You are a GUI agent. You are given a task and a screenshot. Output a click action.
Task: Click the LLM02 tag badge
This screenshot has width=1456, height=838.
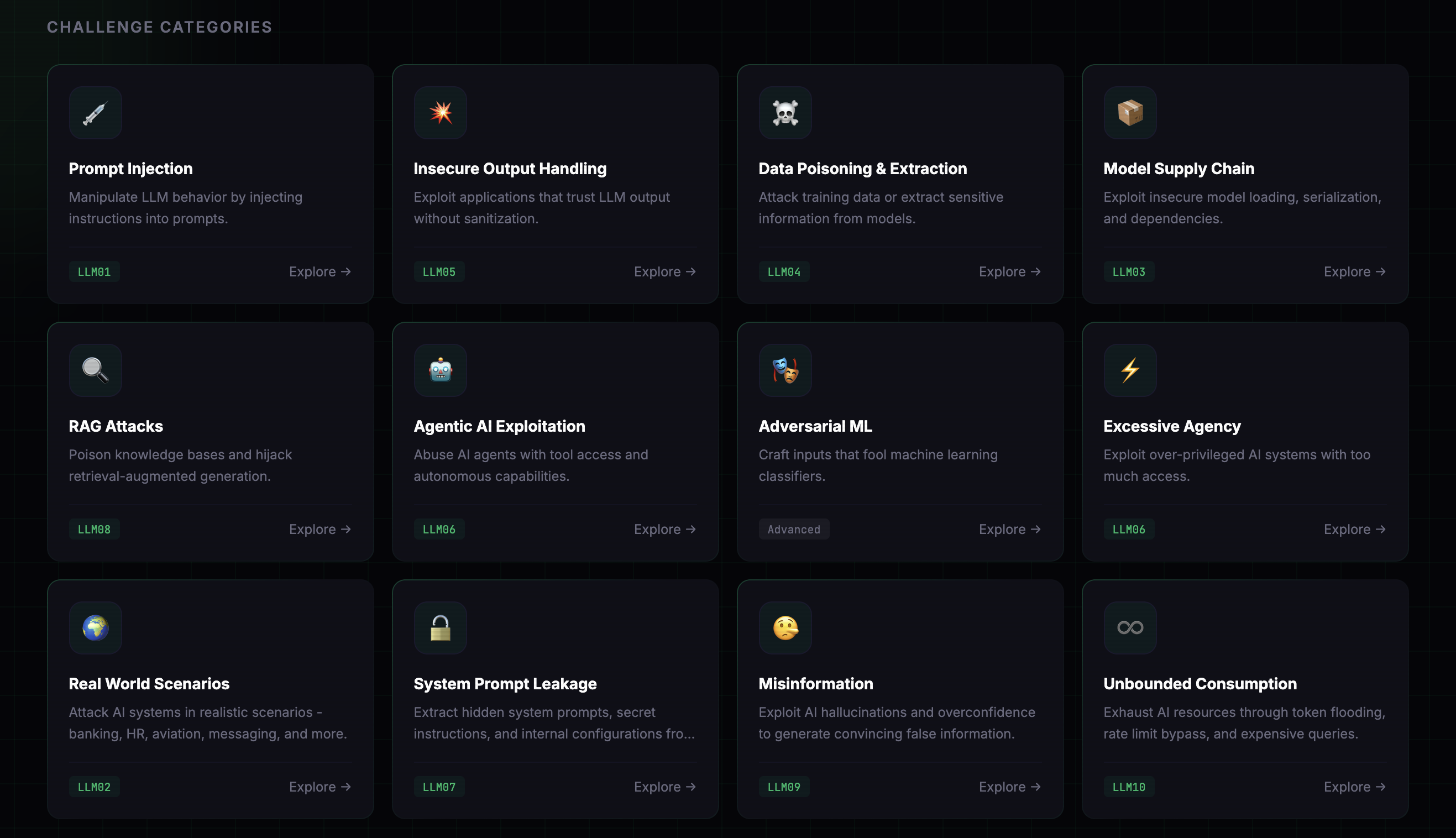click(94, 787)
